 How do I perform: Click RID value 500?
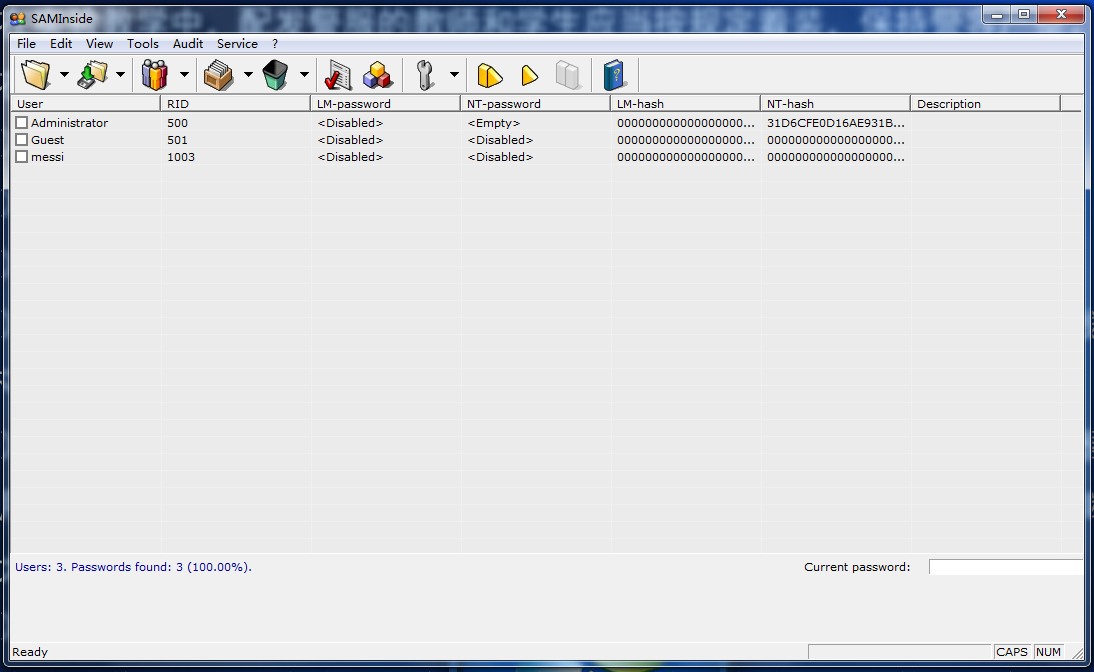coord(177,123)
